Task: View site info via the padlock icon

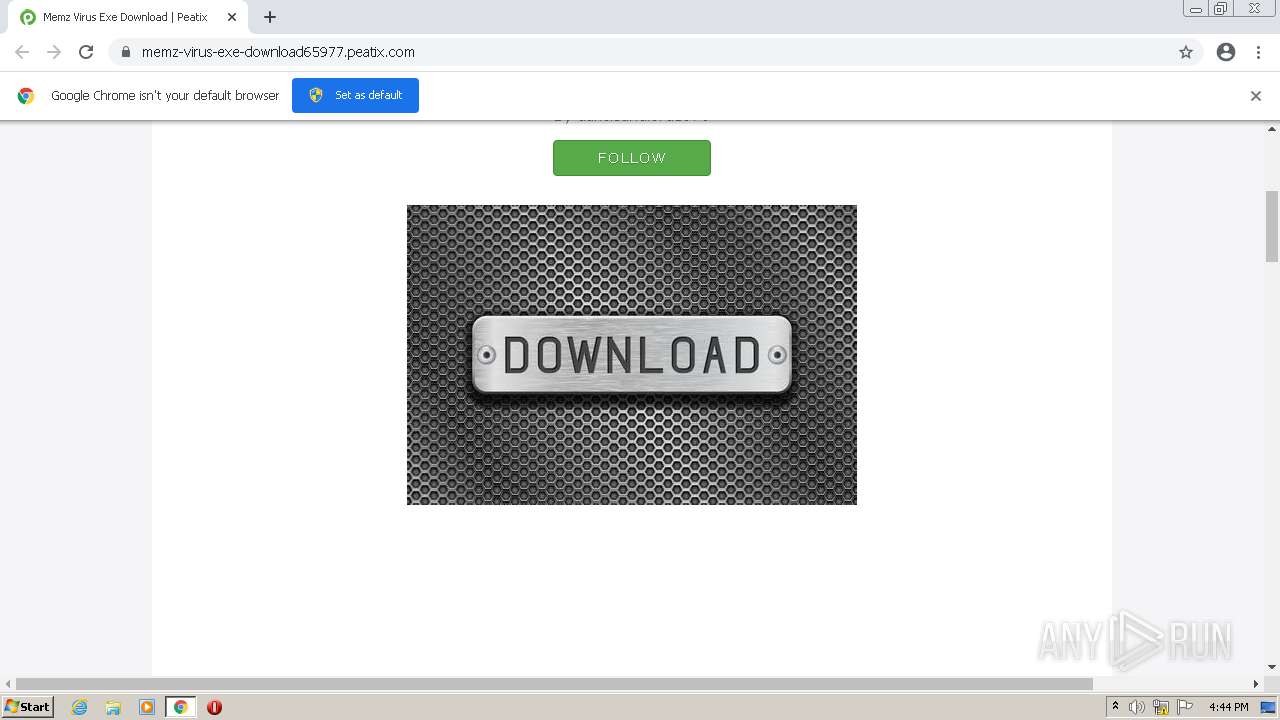Action: [x=126, y=52]
